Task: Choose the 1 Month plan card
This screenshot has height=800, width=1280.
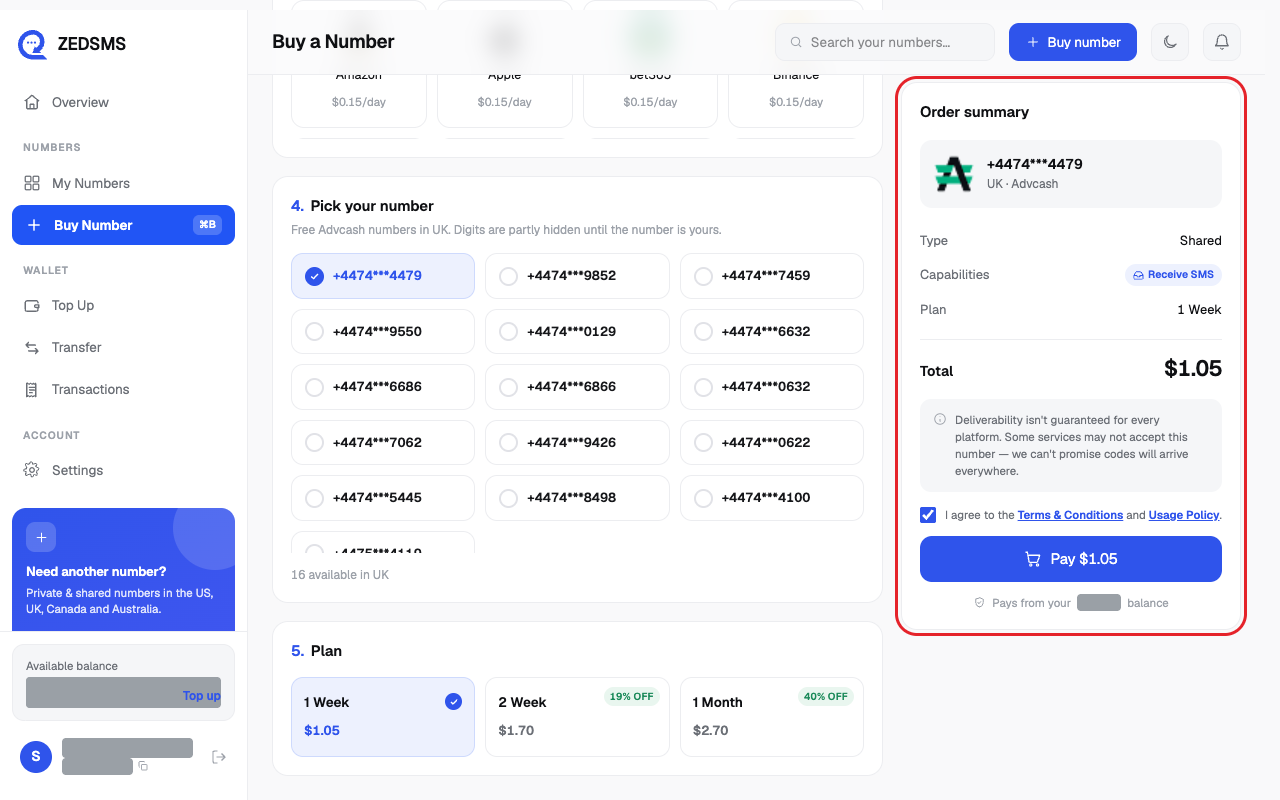Action: [771, 717]
